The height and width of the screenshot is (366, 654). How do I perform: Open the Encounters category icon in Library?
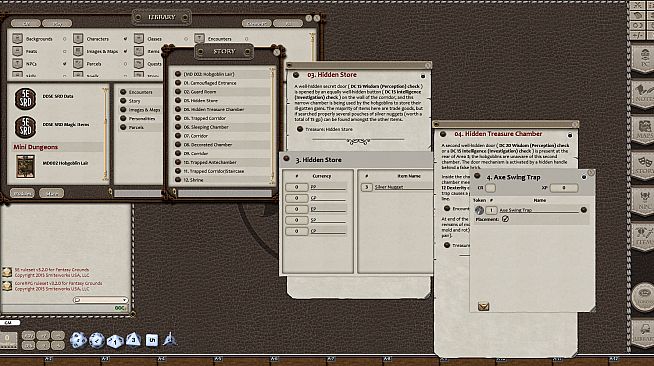coord(199,38)
